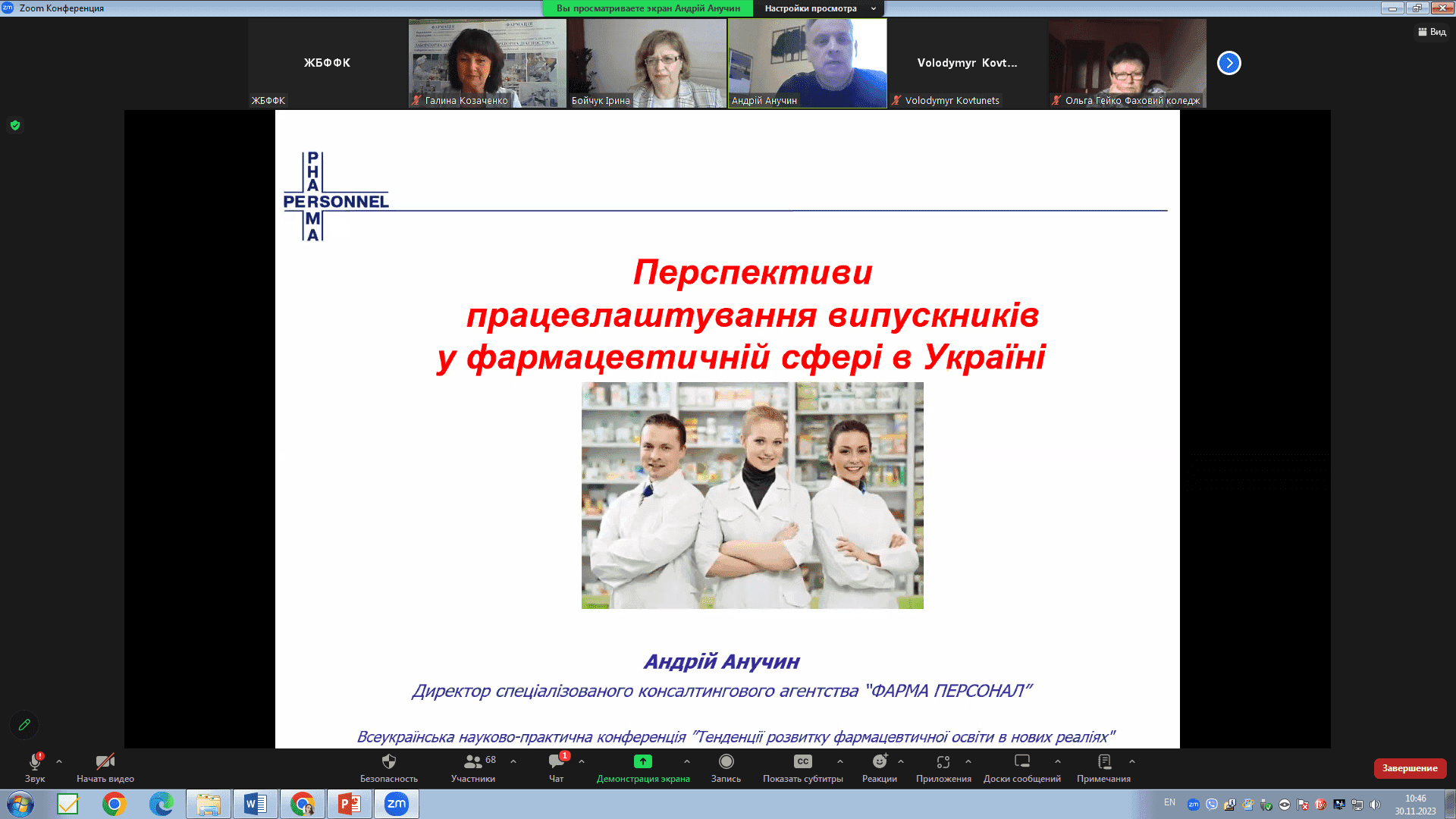Select Андрій Анучин video tile

click(808, 63)
